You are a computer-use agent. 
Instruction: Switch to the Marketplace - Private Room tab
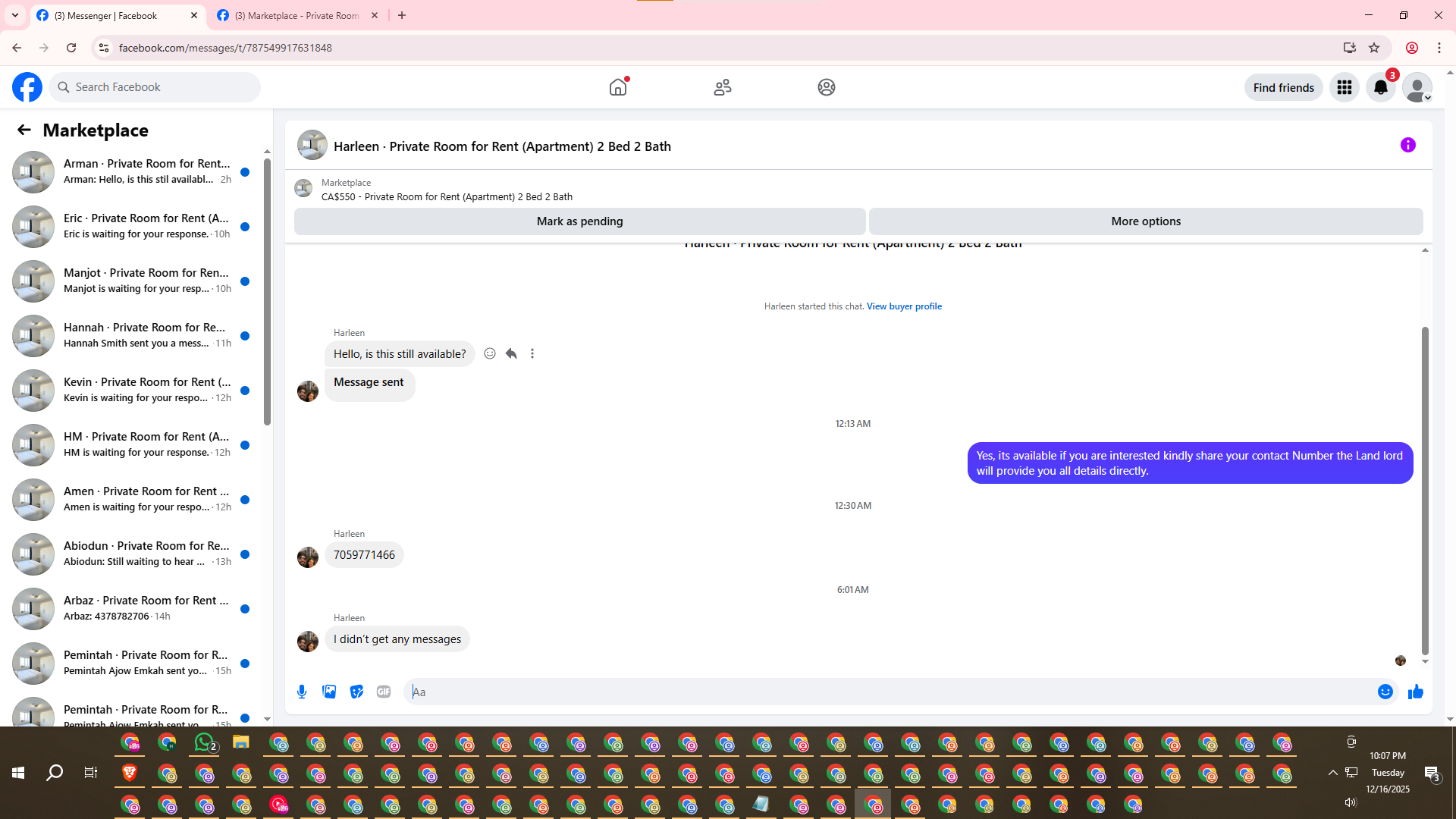point(297,15)
